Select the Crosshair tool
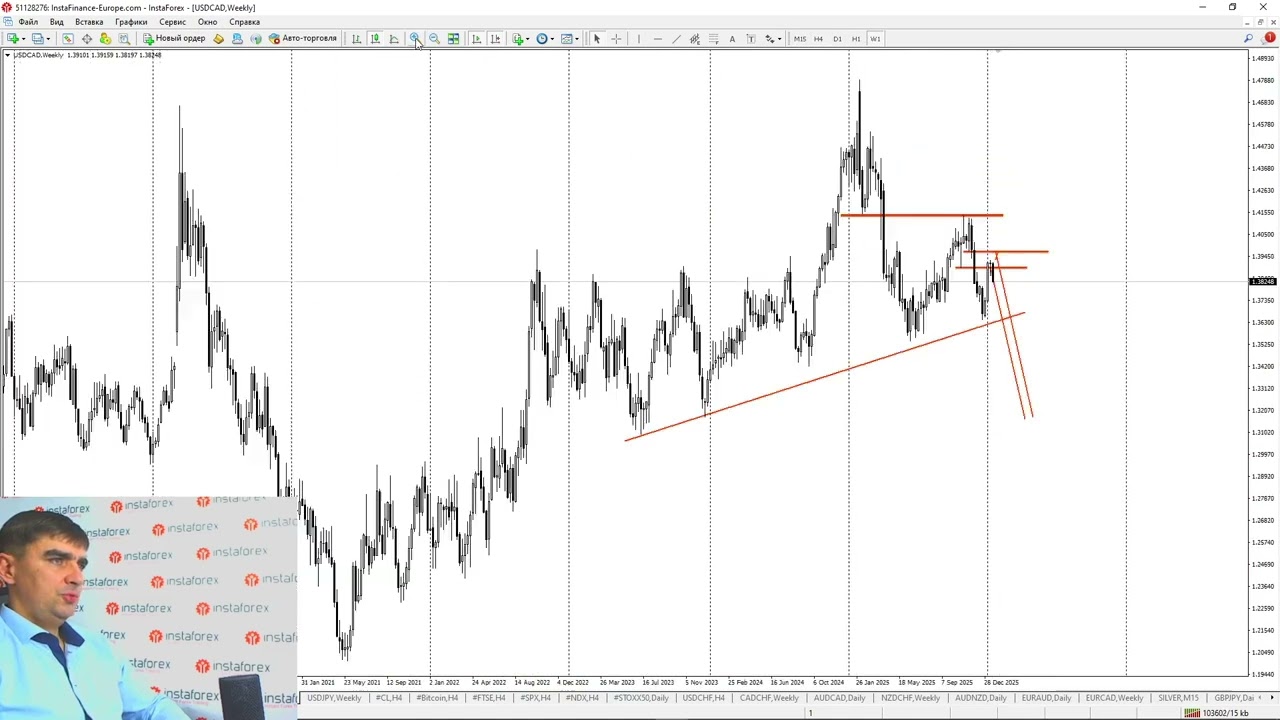 click(x=616, y=39)
